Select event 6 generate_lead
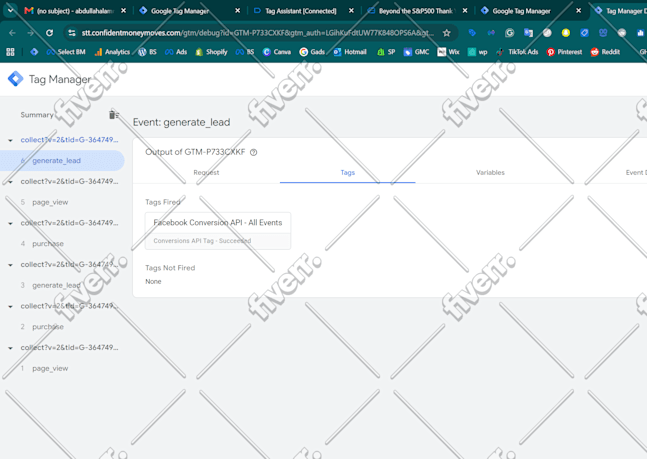Viewport: 647px width, 459px height. (x=62, y=161)
